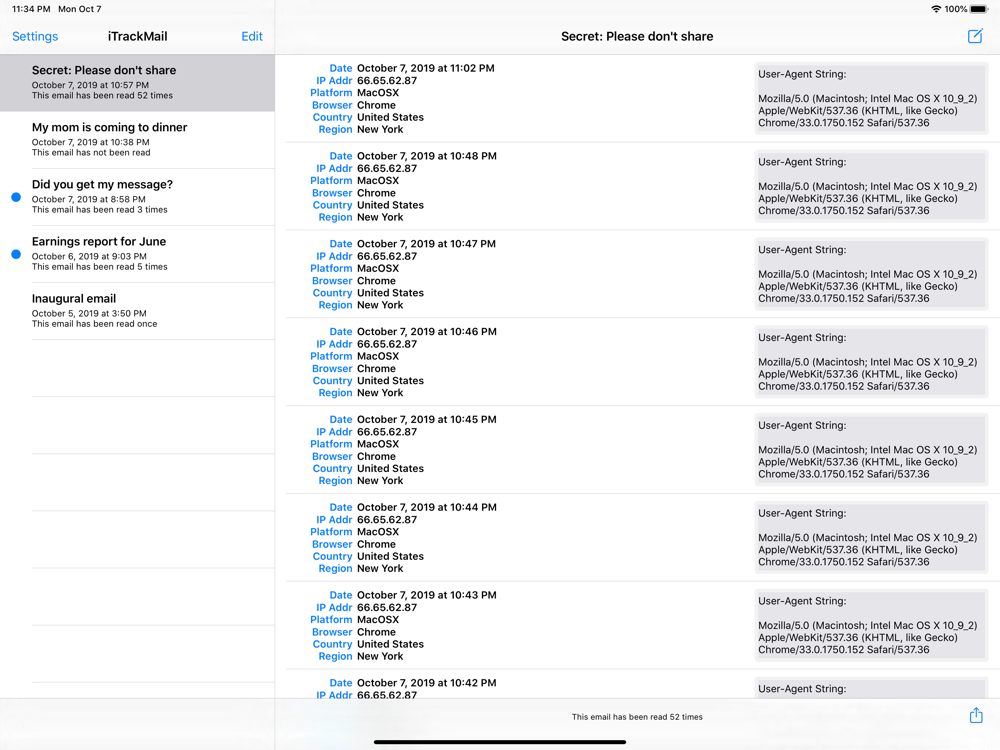Select the read entry dated 10:47 PM
Screen dimensions: 1000x750
[x=637, y=274]
